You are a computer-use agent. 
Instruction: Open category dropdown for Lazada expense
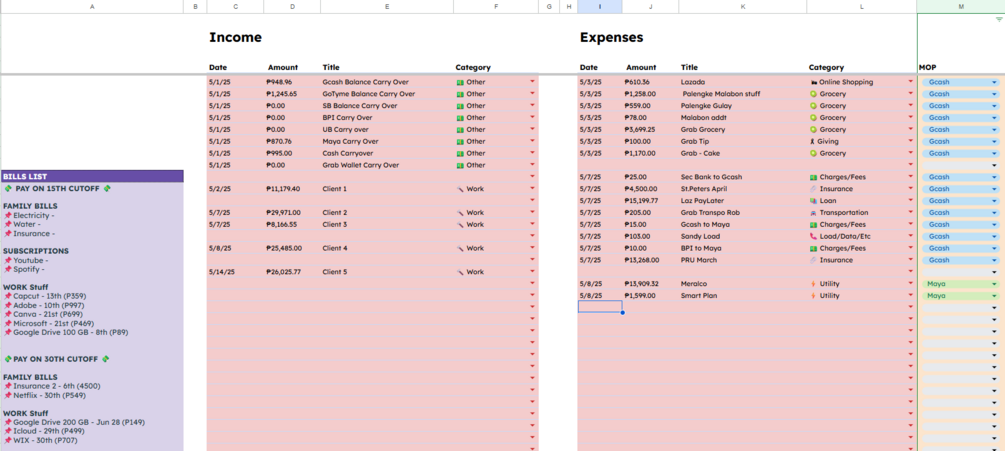point(911,82)
